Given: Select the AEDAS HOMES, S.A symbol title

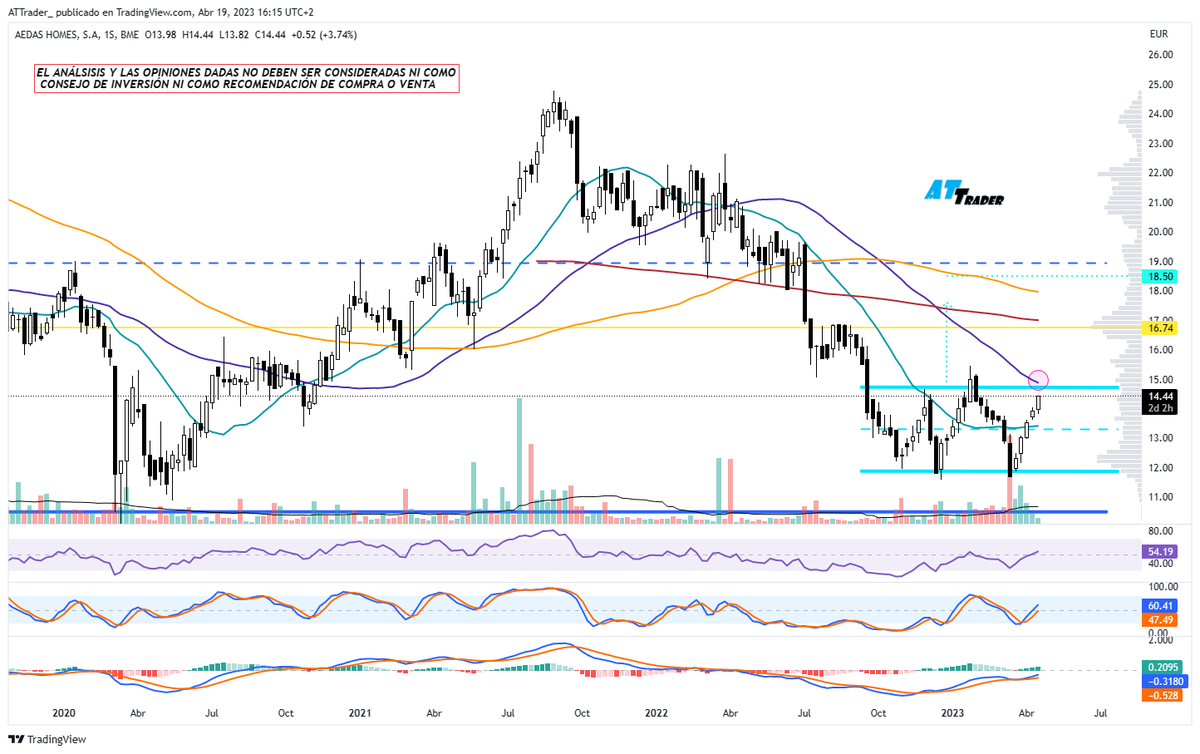Looking at the screenshot, I should click(59, 34).
